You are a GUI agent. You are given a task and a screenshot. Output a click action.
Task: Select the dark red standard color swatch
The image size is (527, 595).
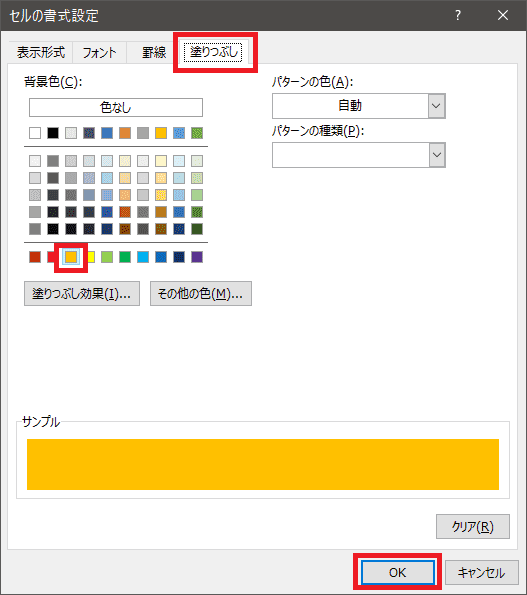click(x=35, y=257)
